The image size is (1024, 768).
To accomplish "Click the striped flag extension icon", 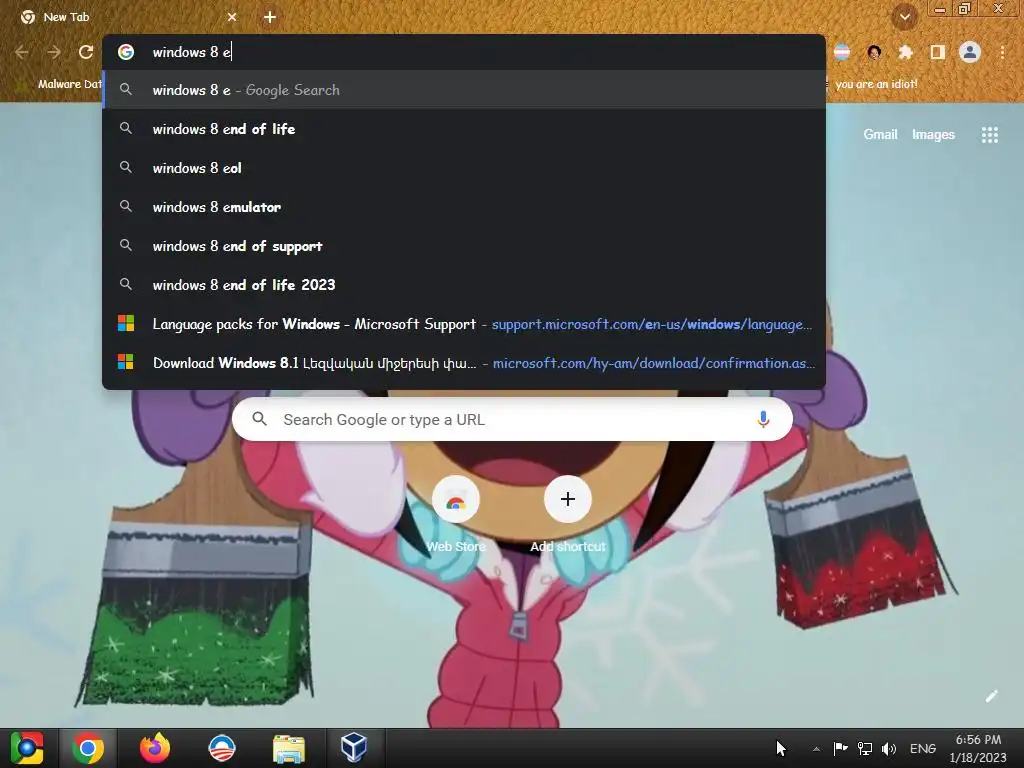I will (842, 52).
